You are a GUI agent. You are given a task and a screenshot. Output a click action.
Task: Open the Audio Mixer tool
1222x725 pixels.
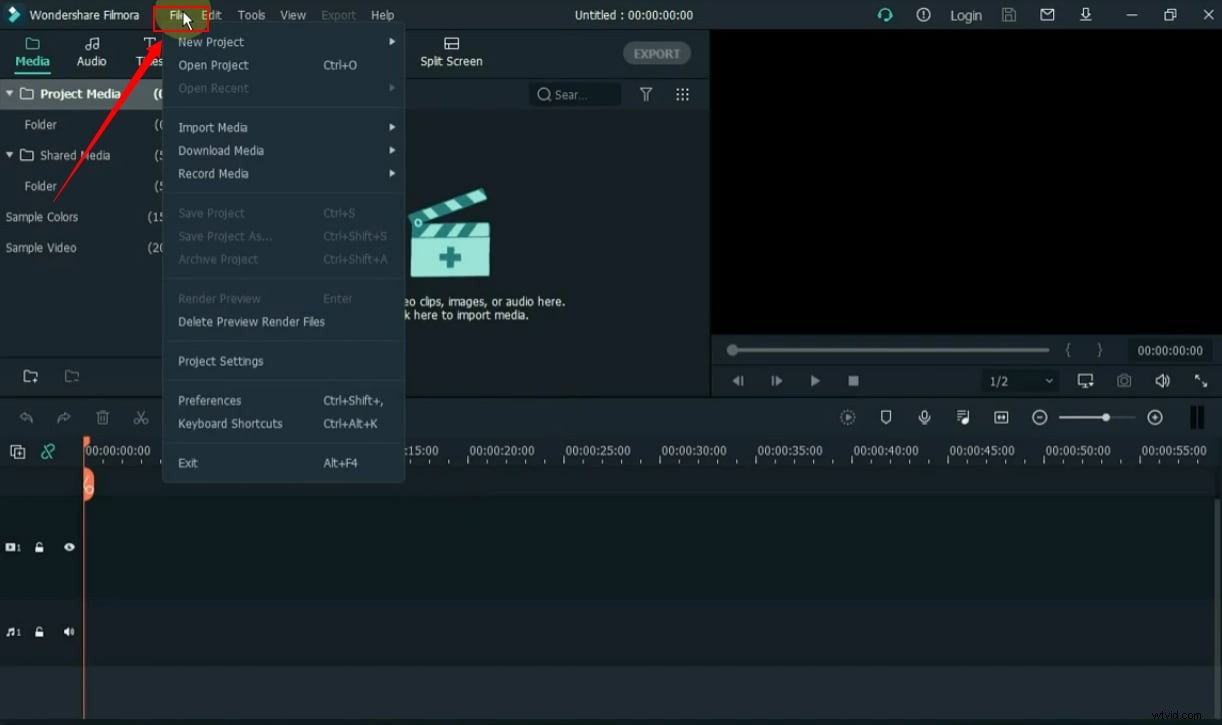coord(963,417)
